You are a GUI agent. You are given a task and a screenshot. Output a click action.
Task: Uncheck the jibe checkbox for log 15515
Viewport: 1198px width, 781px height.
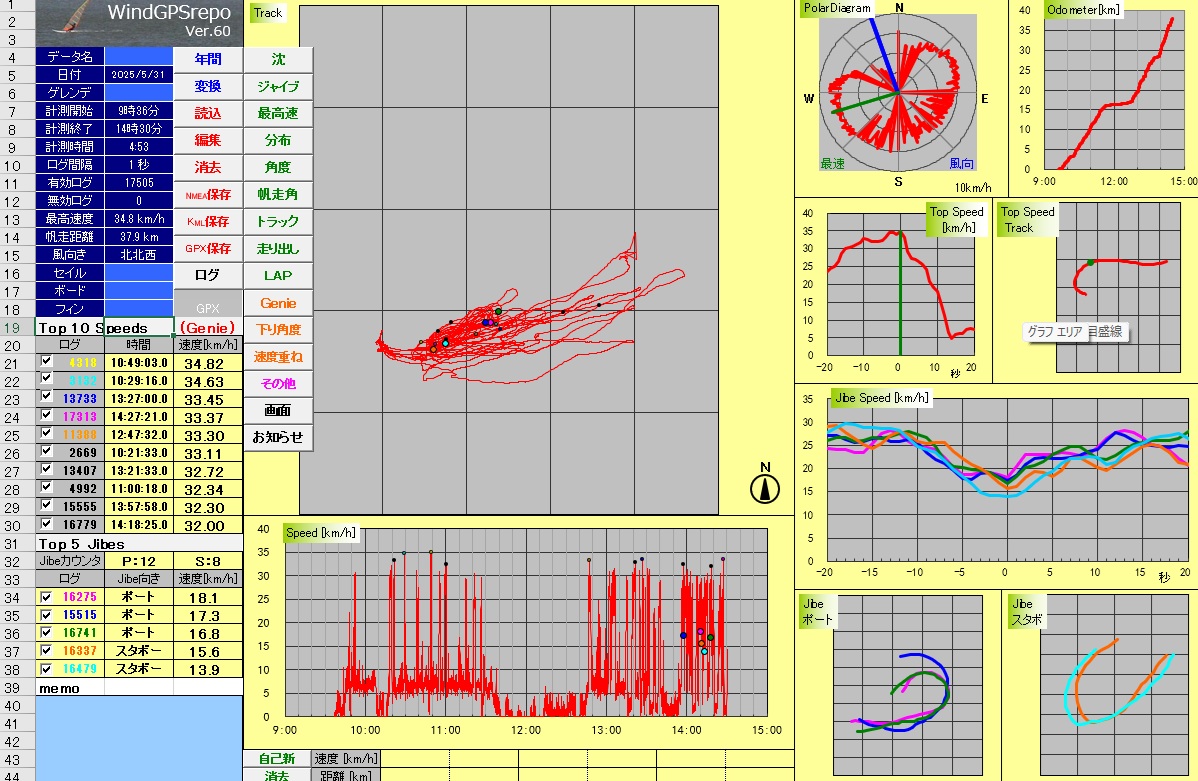[x=47, y=615]
